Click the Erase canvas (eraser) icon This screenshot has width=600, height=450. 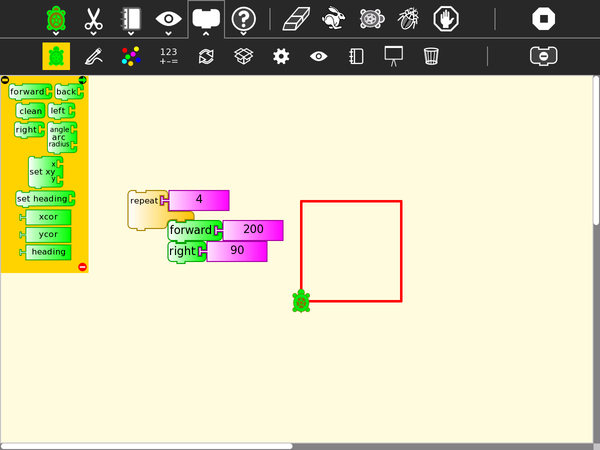(298, 18)
